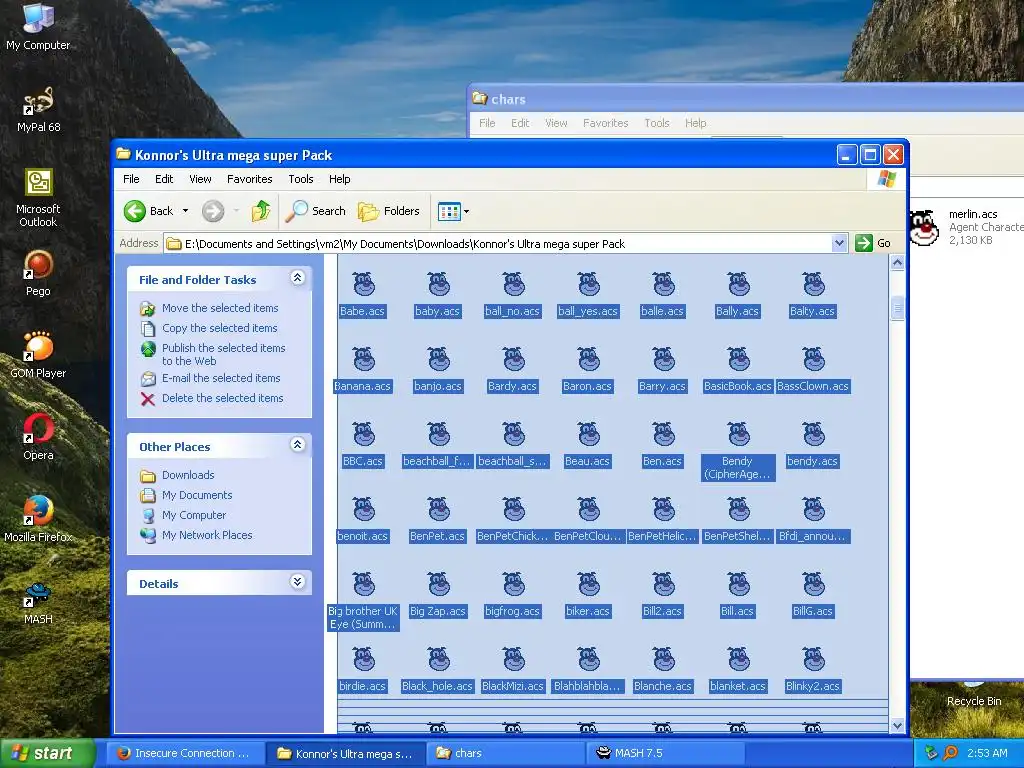Collapse the File and Folder Tasks panel
The height and width of the screenshot is (768, 1024).
[x=297, y=278]
